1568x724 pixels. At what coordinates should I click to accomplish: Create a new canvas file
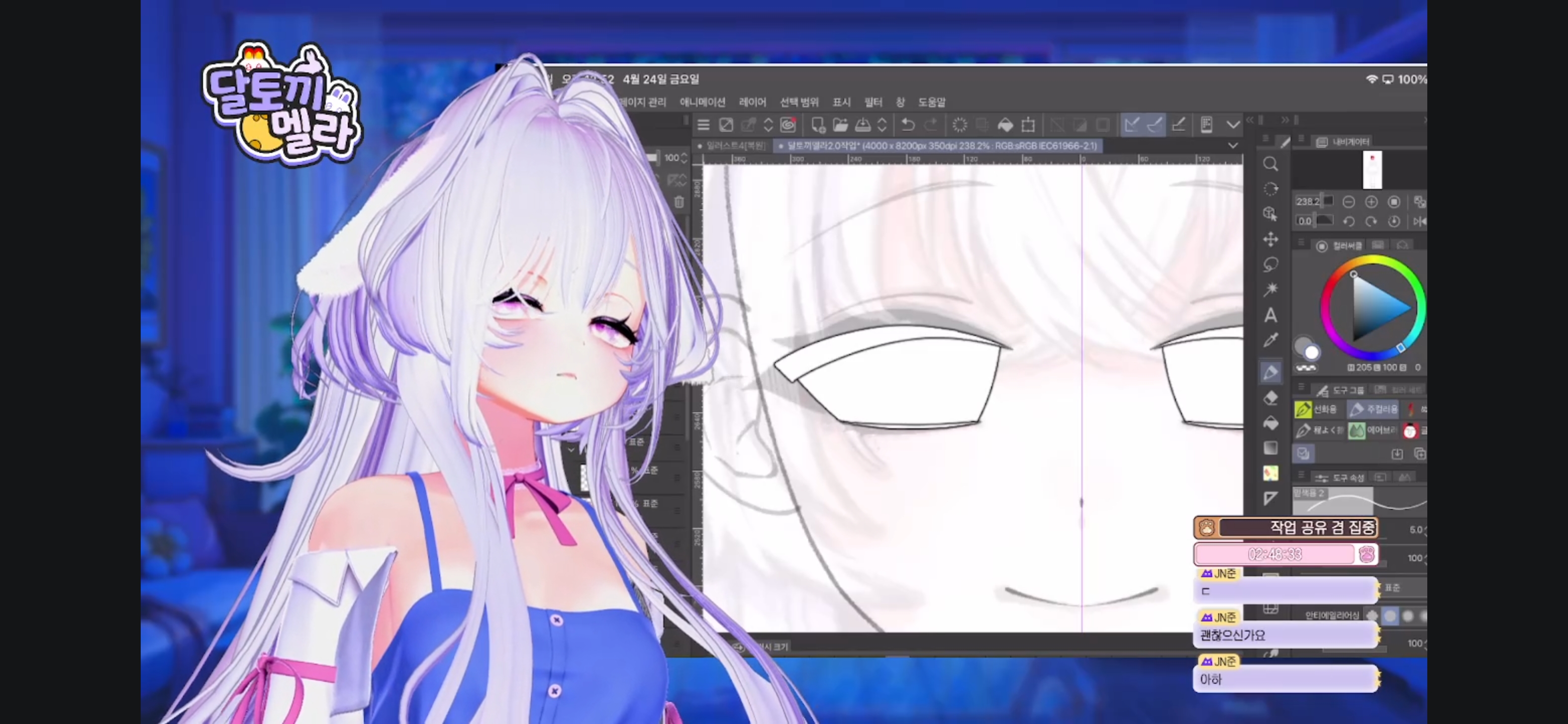pos(818,125)
